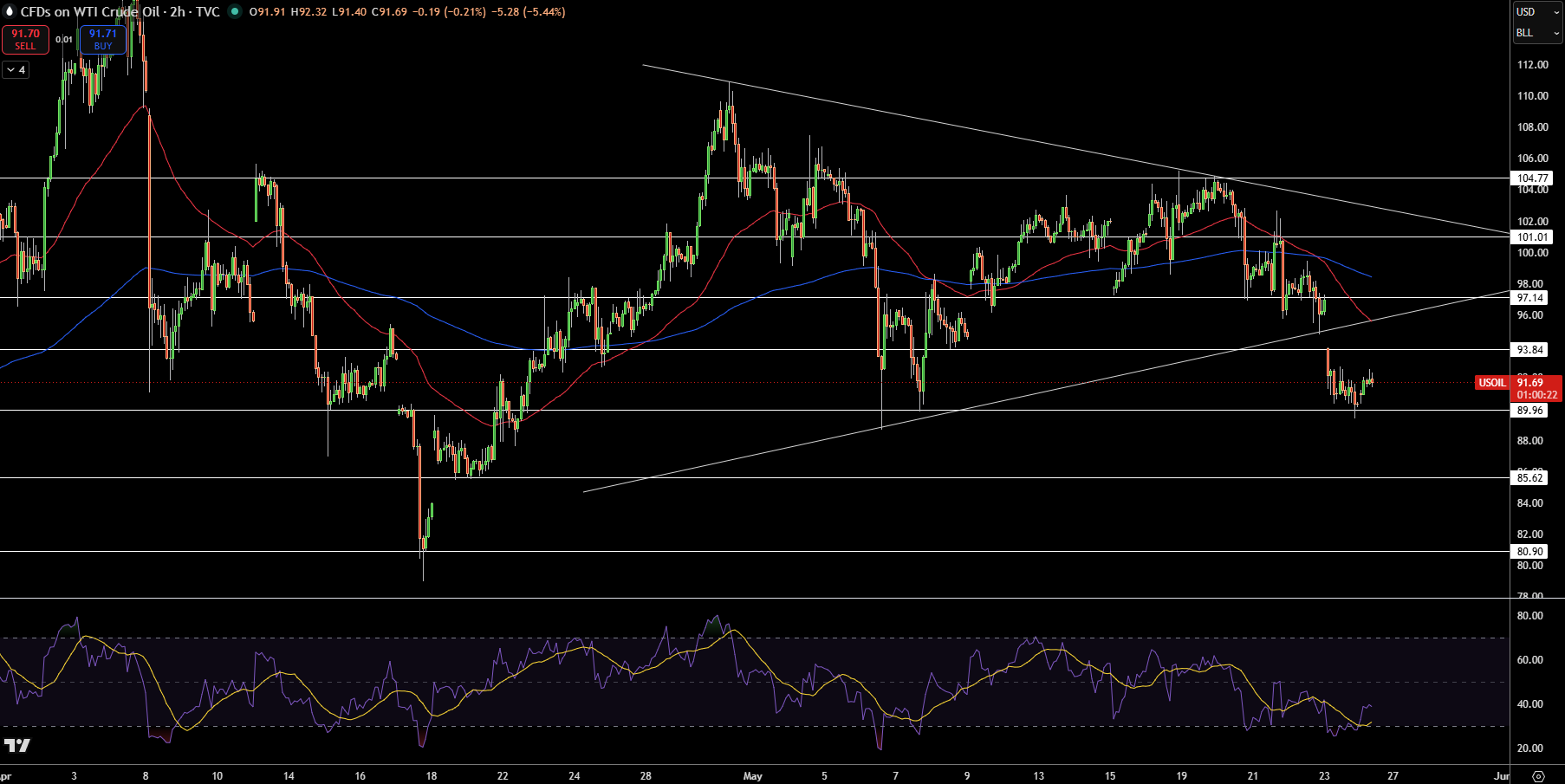1565x784 pixels.
Task: Expand the collapsed indicators legend showing 4
Action: [x=16, y=69]
